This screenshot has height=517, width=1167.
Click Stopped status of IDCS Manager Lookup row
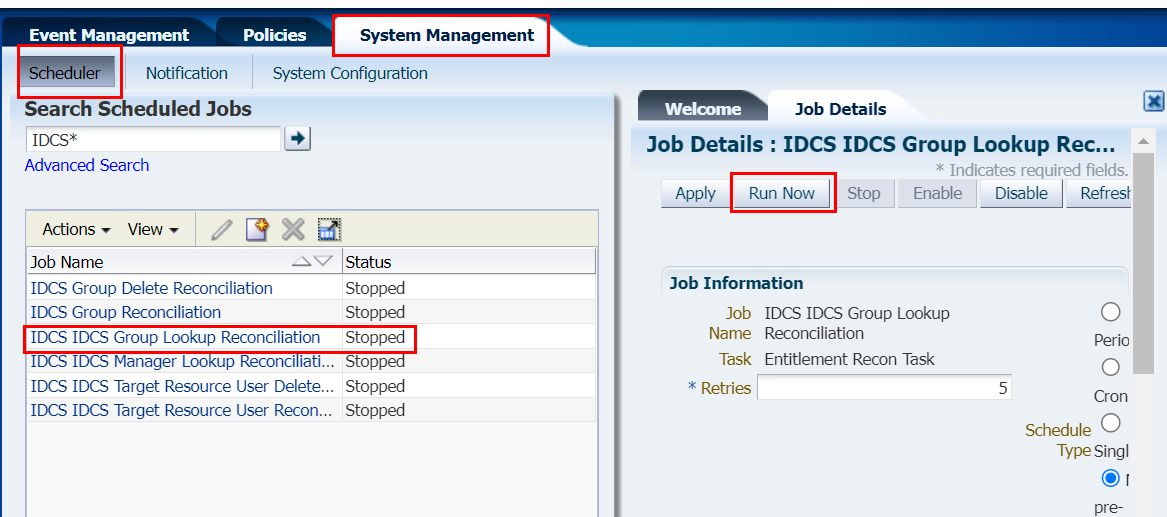tap(375, 362)
